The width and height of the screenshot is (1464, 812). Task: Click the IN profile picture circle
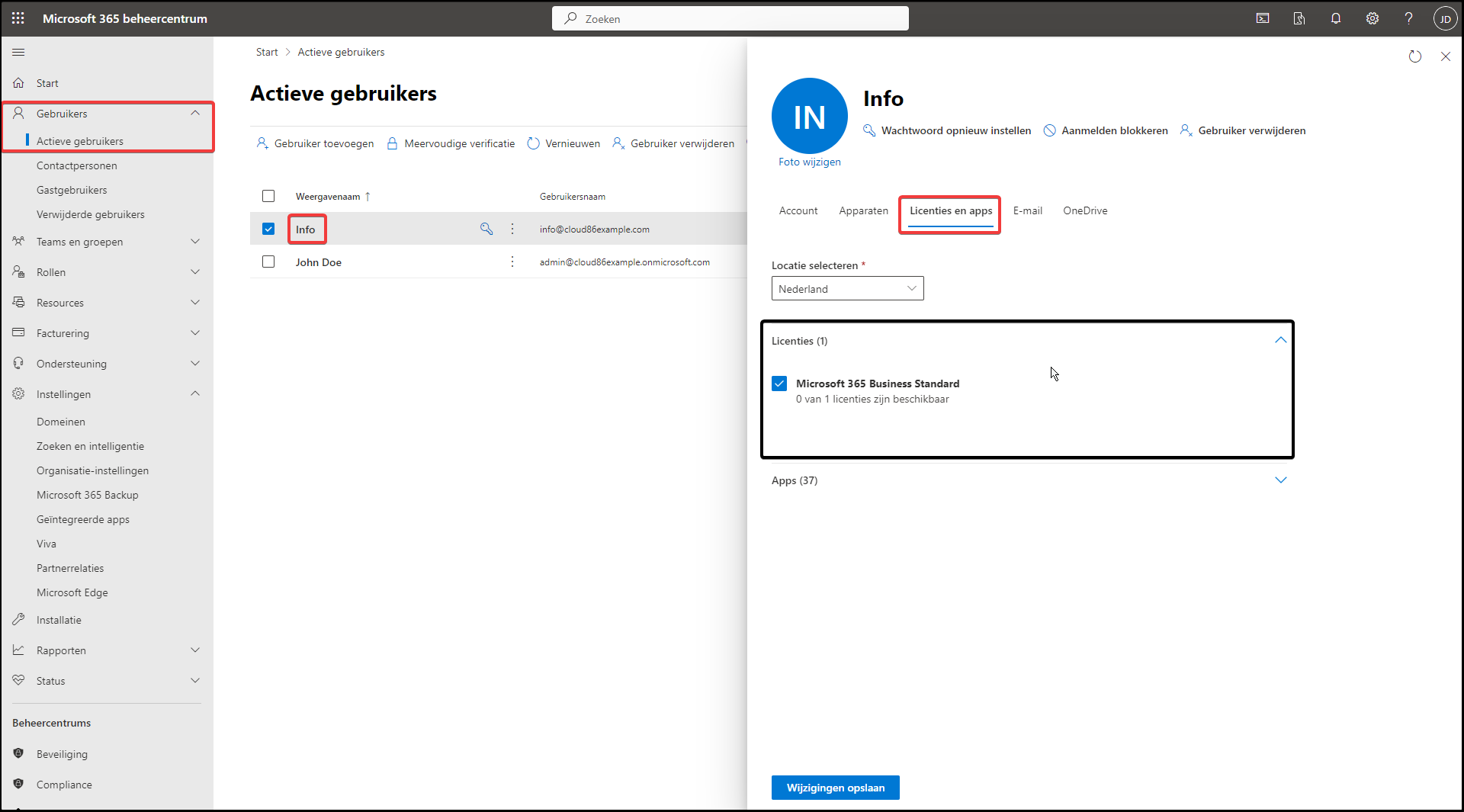click(x=810, y=116)
